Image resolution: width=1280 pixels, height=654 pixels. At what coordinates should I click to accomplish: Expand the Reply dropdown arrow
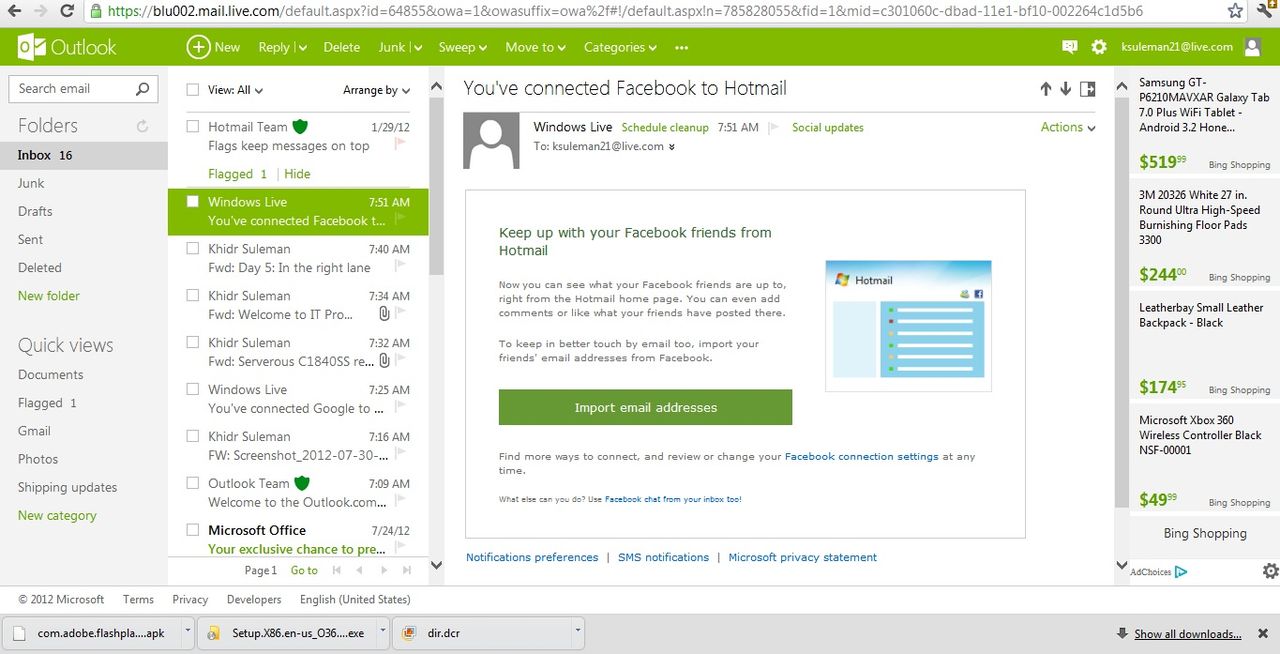[x=301, y=48]
